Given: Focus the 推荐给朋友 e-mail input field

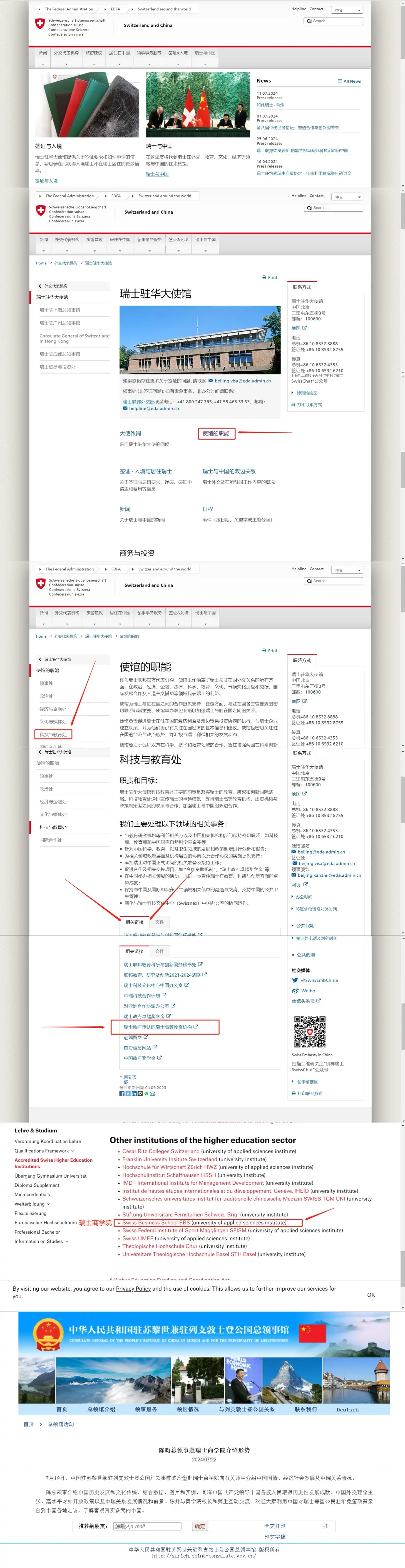Looking at the screenshot, I should pos(147,1526).
